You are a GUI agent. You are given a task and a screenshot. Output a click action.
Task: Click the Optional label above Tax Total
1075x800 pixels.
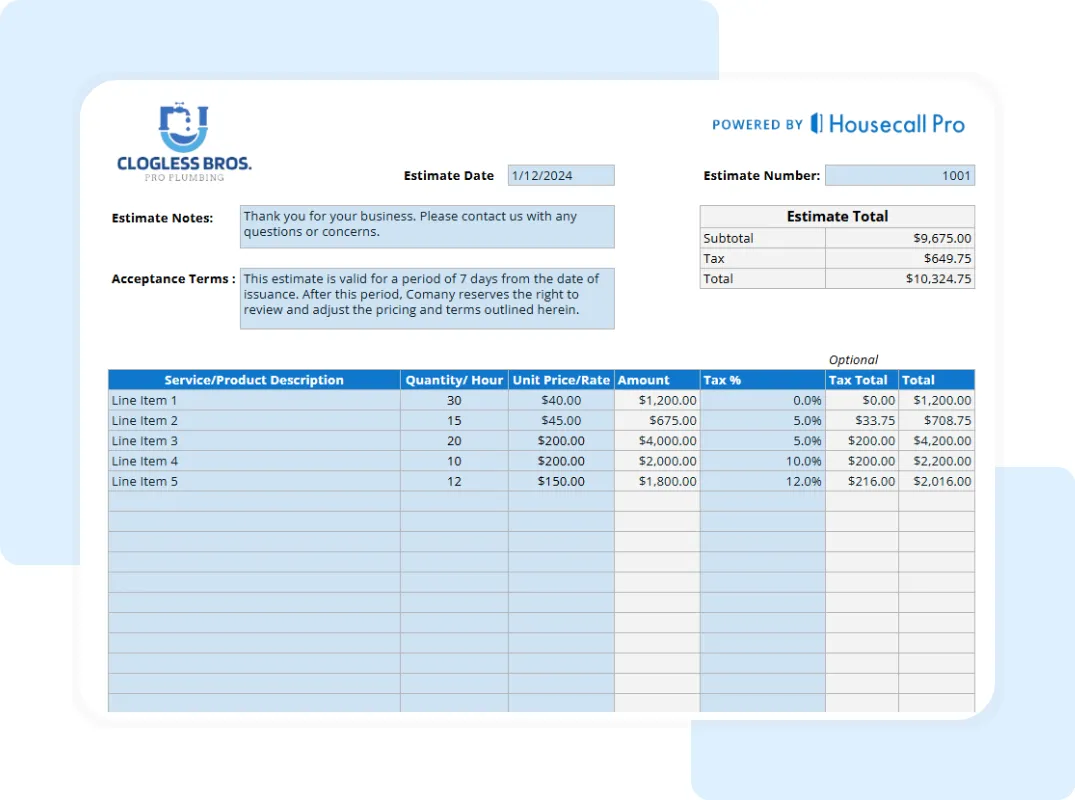[853, 359]
